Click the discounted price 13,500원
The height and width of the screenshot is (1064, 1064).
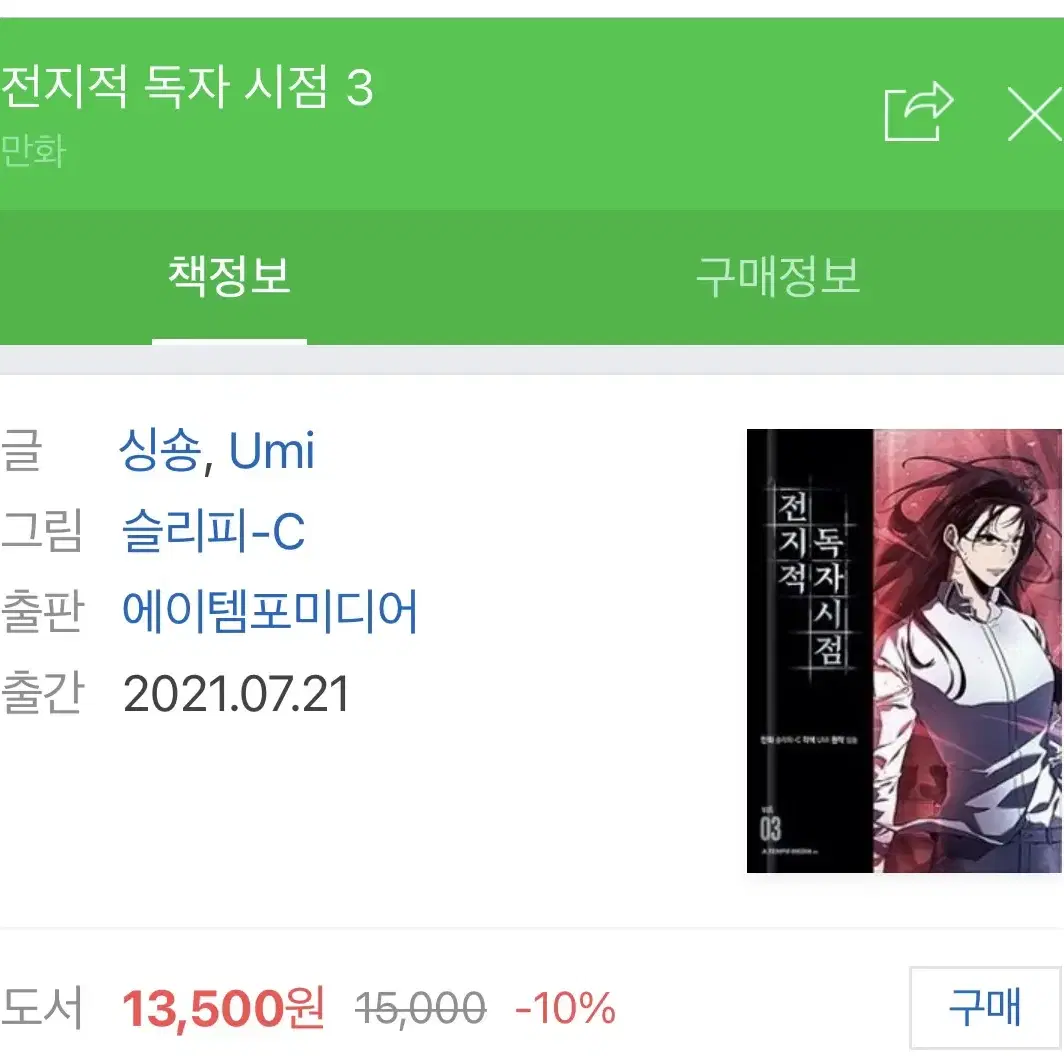(223, 1008)
